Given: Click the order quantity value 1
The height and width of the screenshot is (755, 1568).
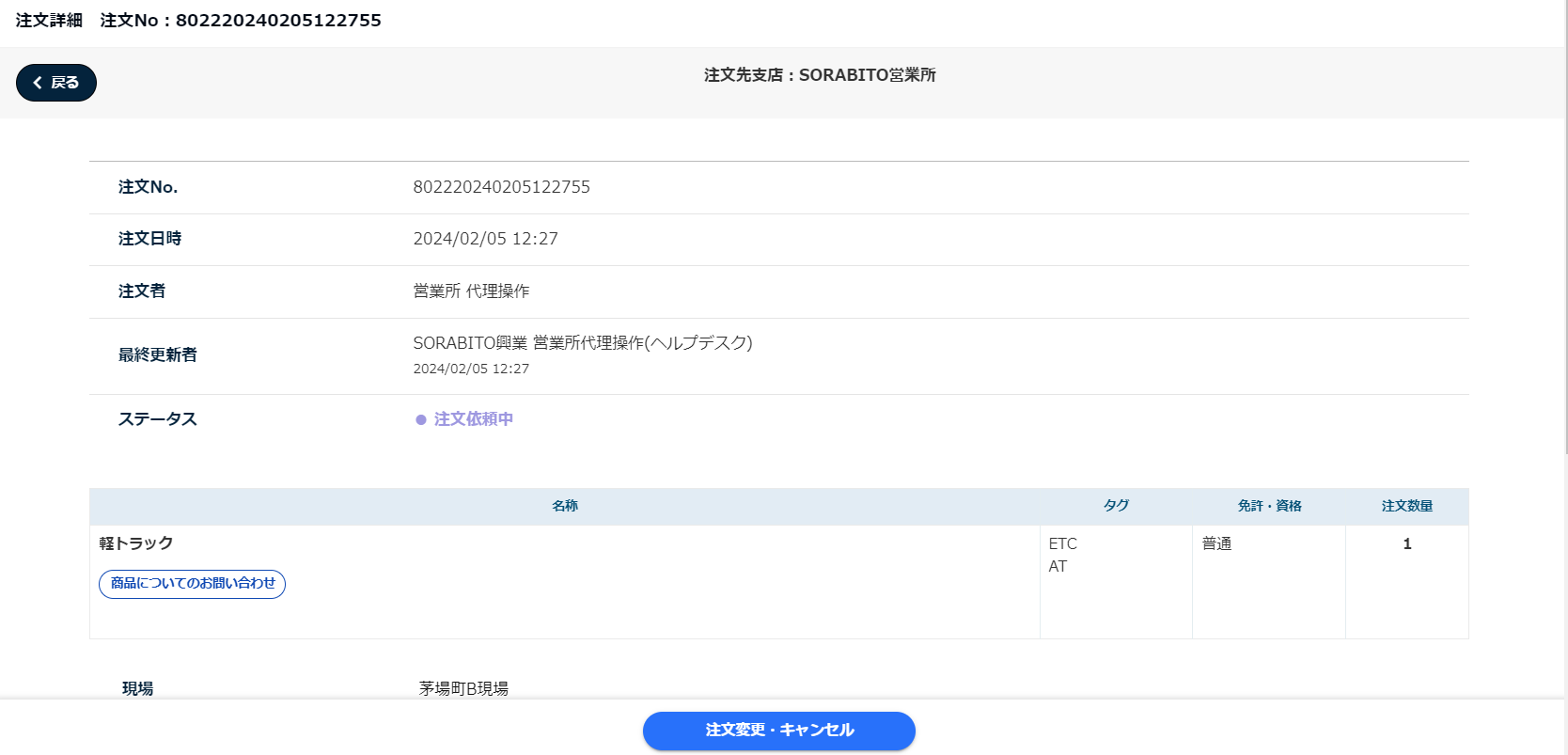Looking at the screenshot, I should [x=1406, y=543].
